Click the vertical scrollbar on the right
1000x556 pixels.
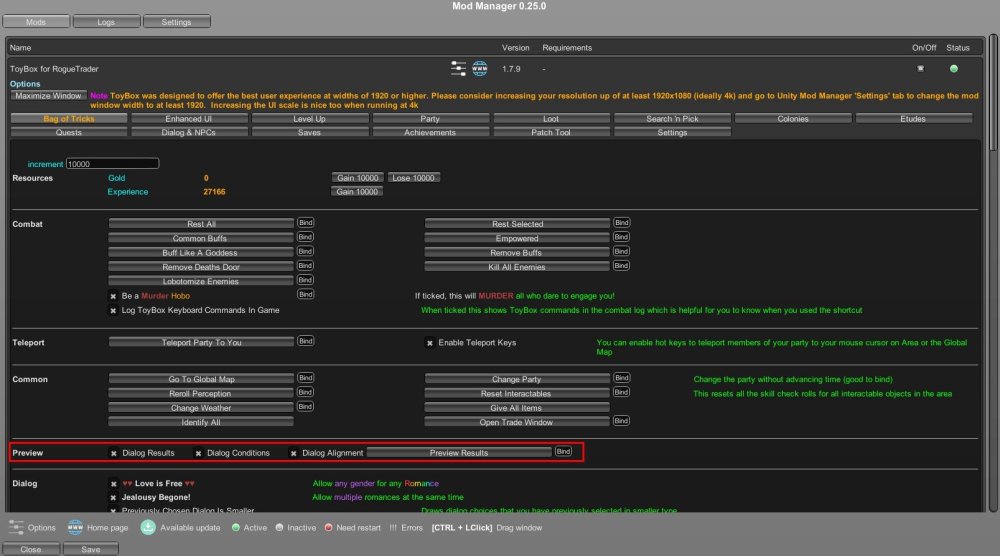[992, 90]
